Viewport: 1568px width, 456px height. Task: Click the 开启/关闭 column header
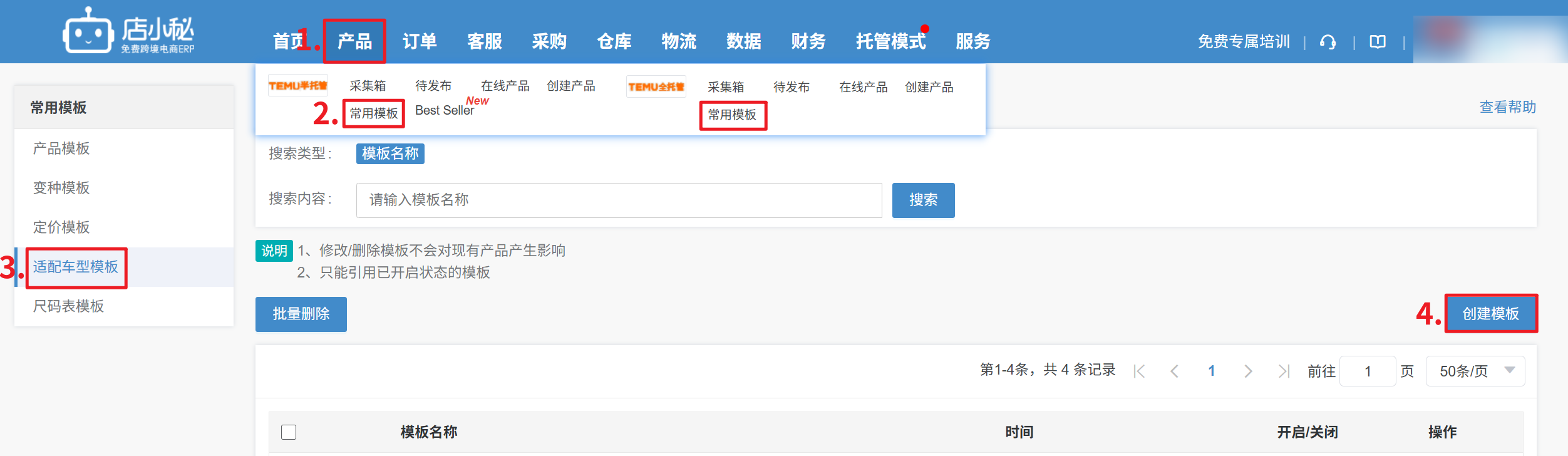[x=1308, y=432]
